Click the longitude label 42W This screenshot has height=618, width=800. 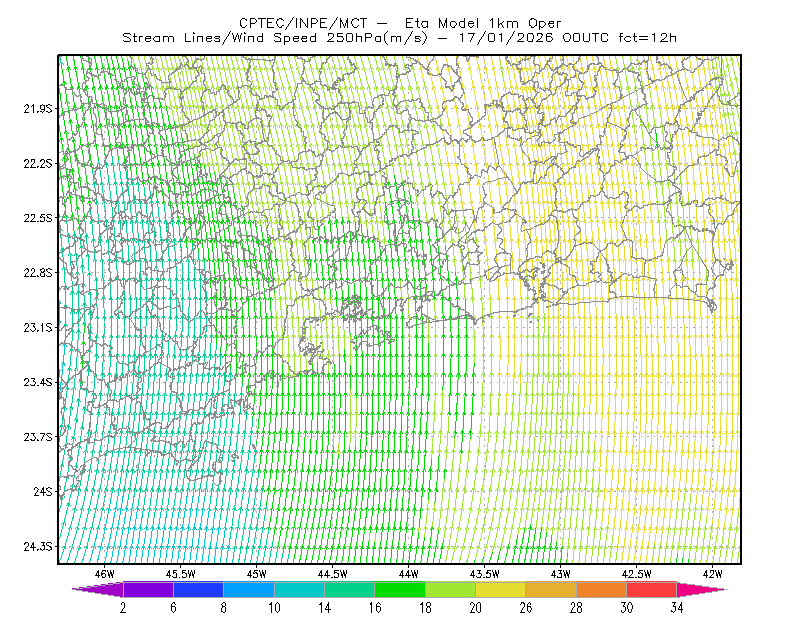712,574
